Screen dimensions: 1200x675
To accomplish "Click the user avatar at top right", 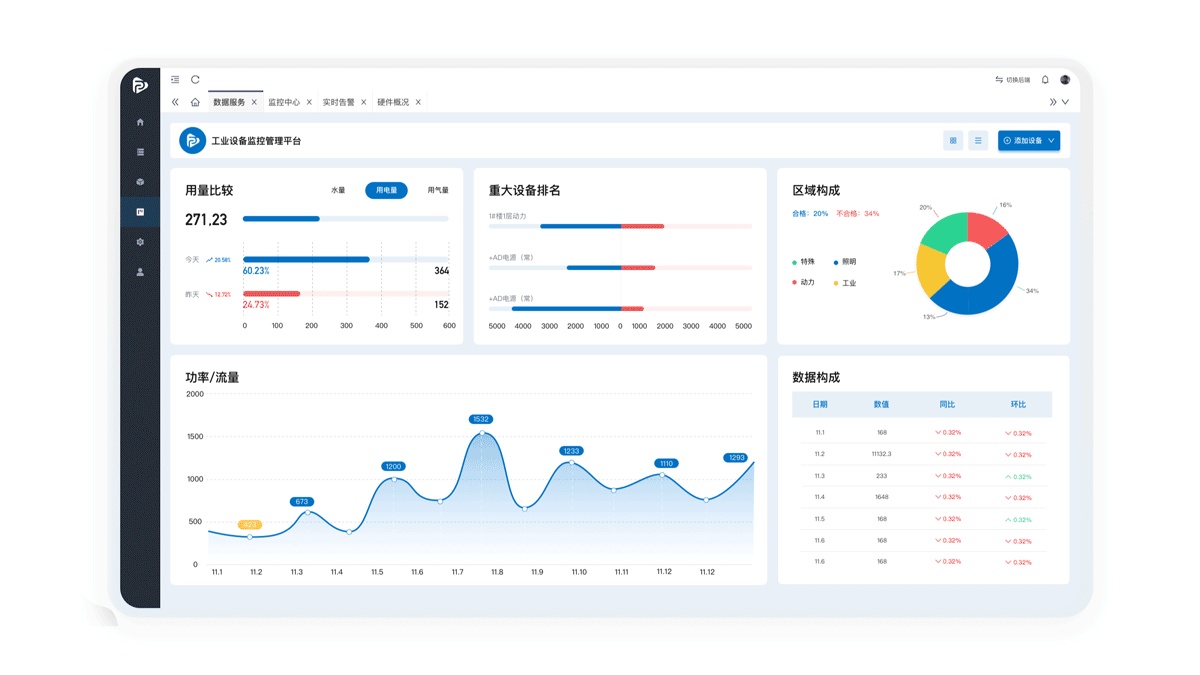I will [x=1065, y=80].
